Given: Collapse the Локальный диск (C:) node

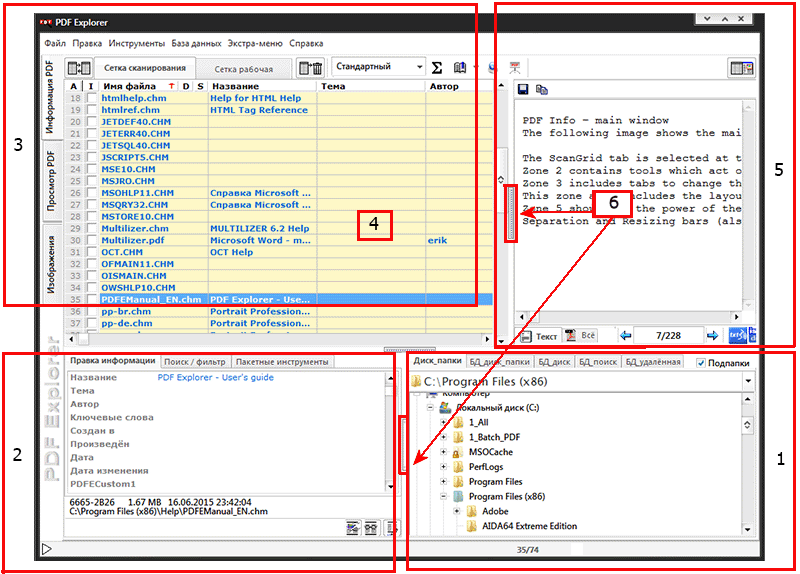Looking at the screenshot, I should [430, 407].
